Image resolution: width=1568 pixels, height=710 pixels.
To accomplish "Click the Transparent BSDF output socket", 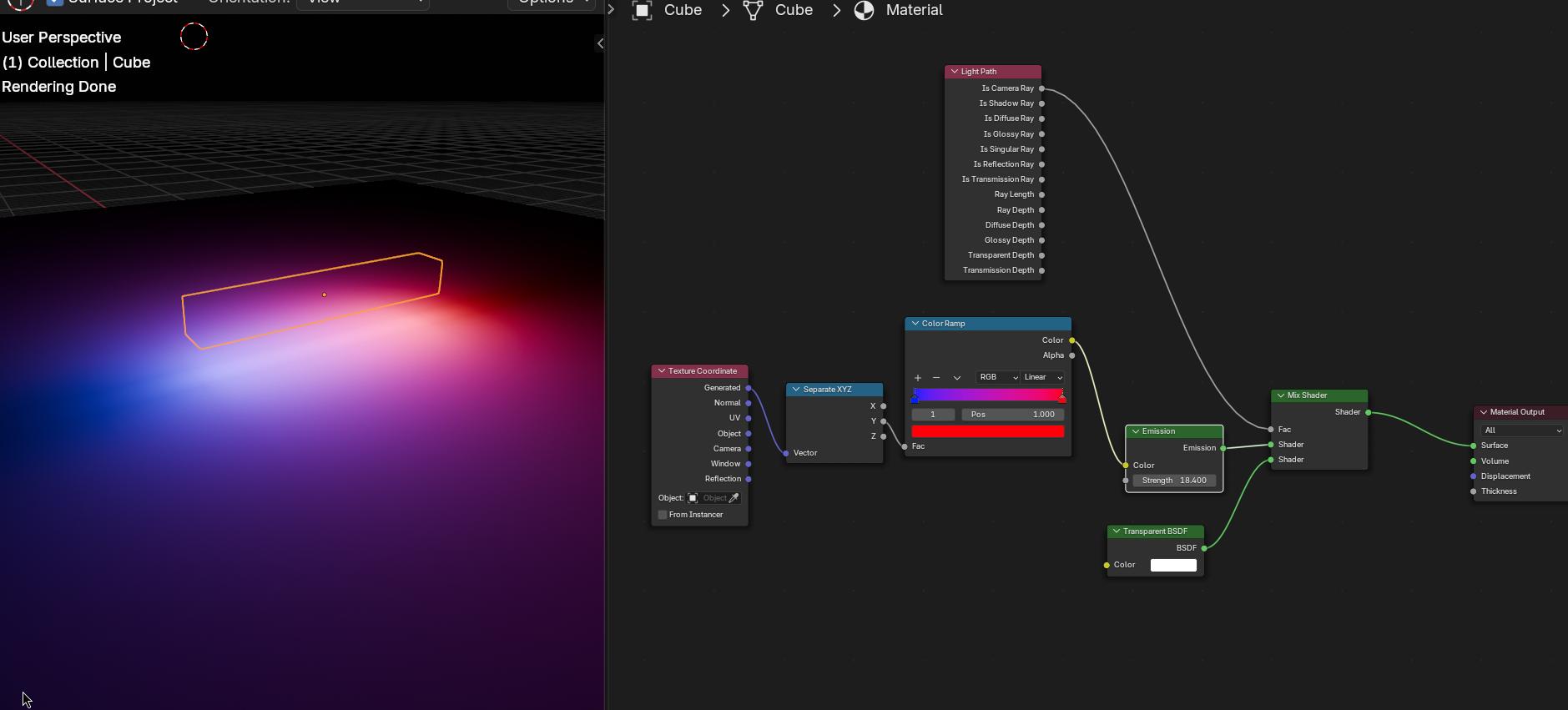I will pos(1204,548).
